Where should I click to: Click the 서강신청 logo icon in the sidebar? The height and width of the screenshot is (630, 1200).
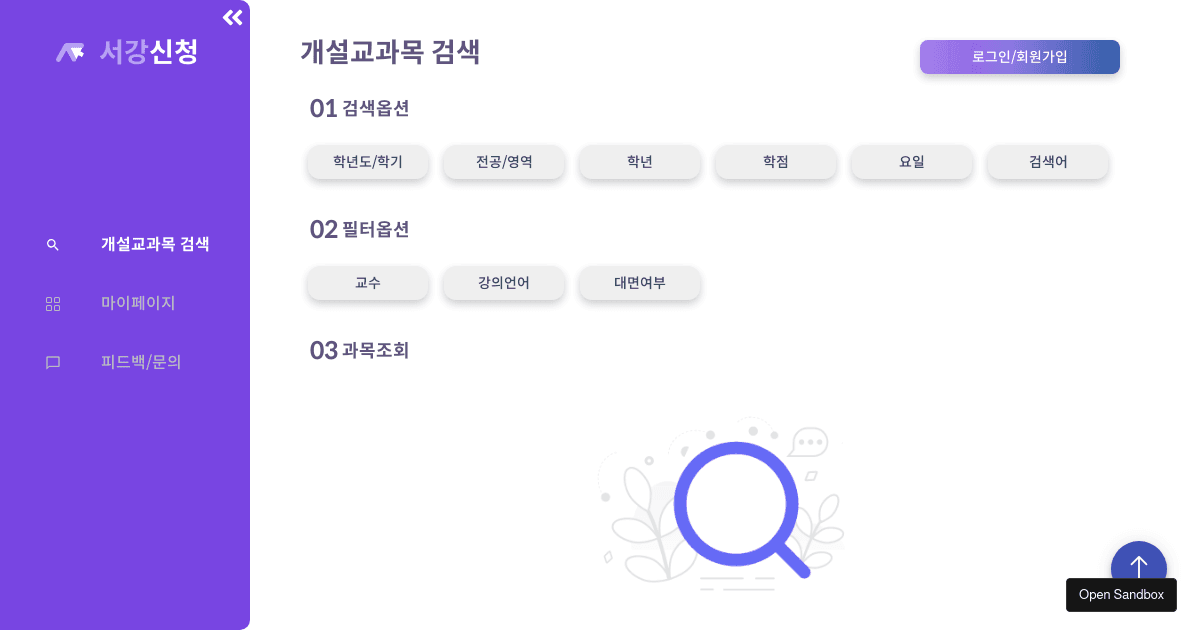pos(69,51)
